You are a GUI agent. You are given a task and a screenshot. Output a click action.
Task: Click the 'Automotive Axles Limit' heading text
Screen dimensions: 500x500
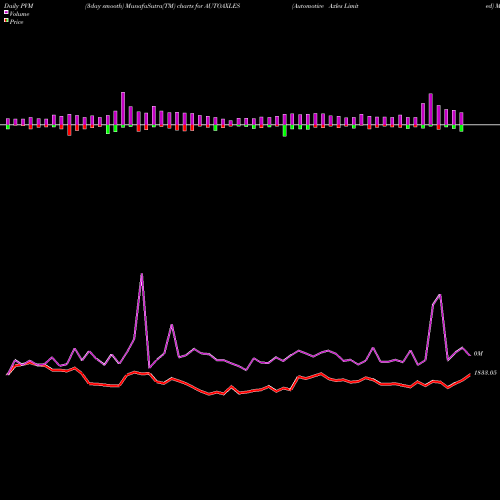tap(325, 6)
